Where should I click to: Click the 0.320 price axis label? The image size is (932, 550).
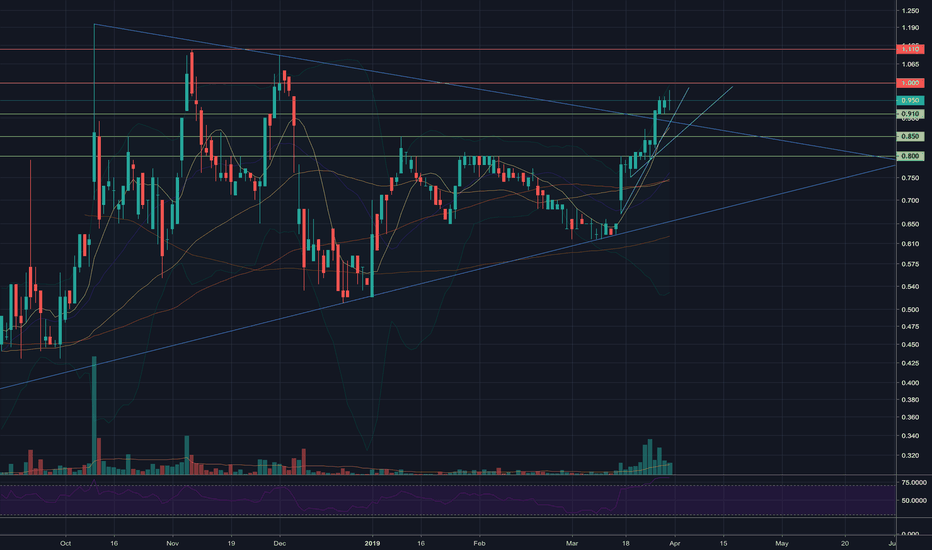point(910,456)
